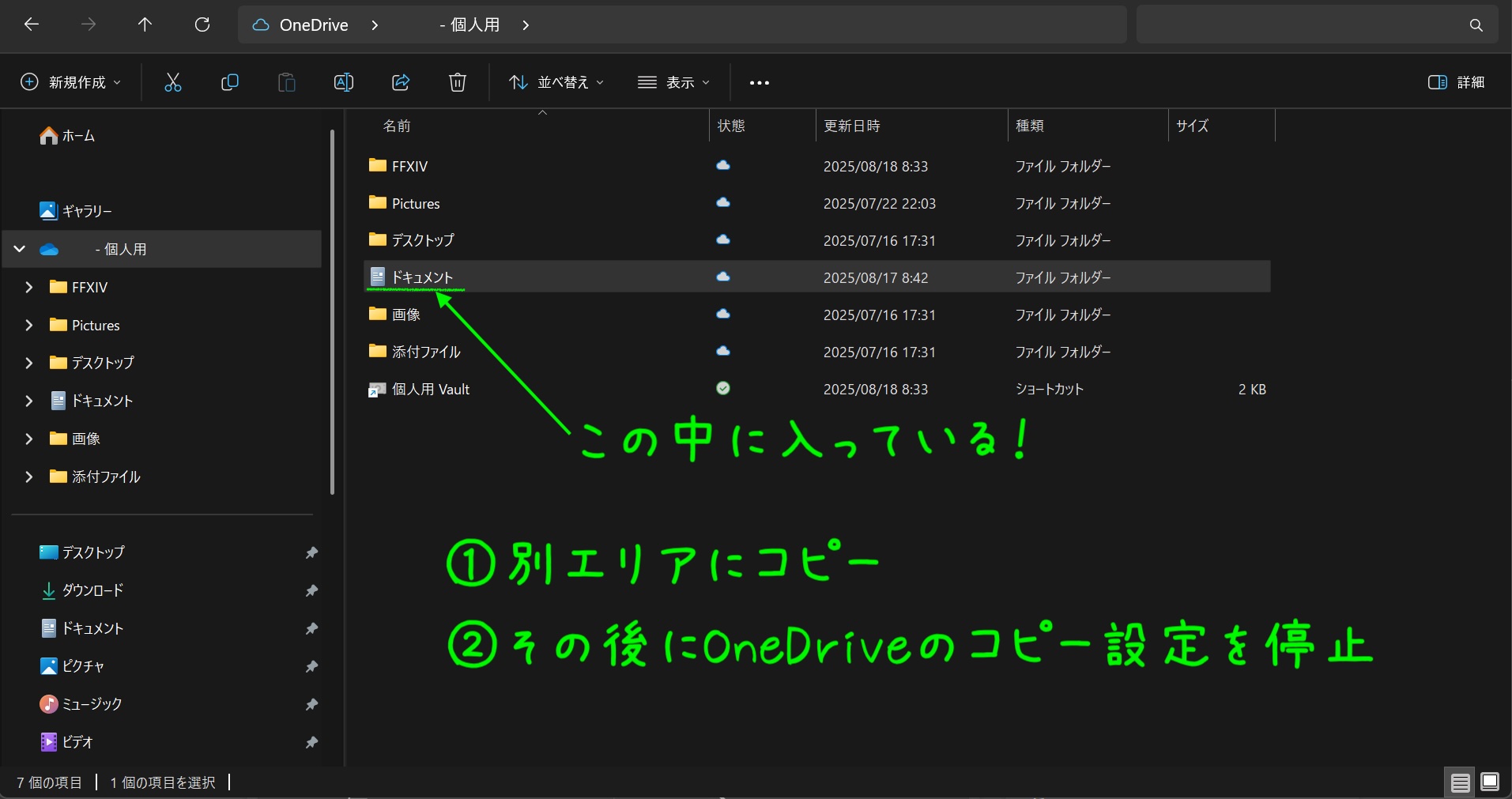This screenshot has height=799, width=1512.
Task: Unpin デスクトップ from quick access
Action: (311, 552)
